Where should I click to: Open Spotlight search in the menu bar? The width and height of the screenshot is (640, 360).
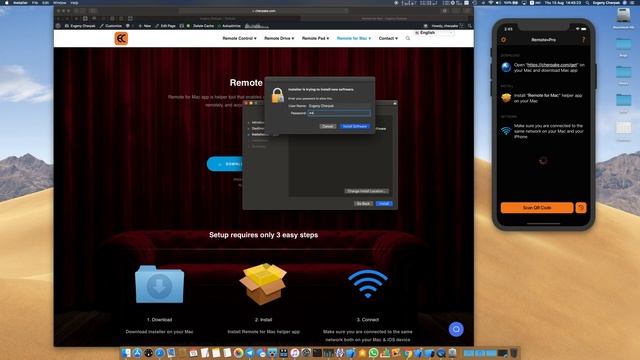click(587, 2)
